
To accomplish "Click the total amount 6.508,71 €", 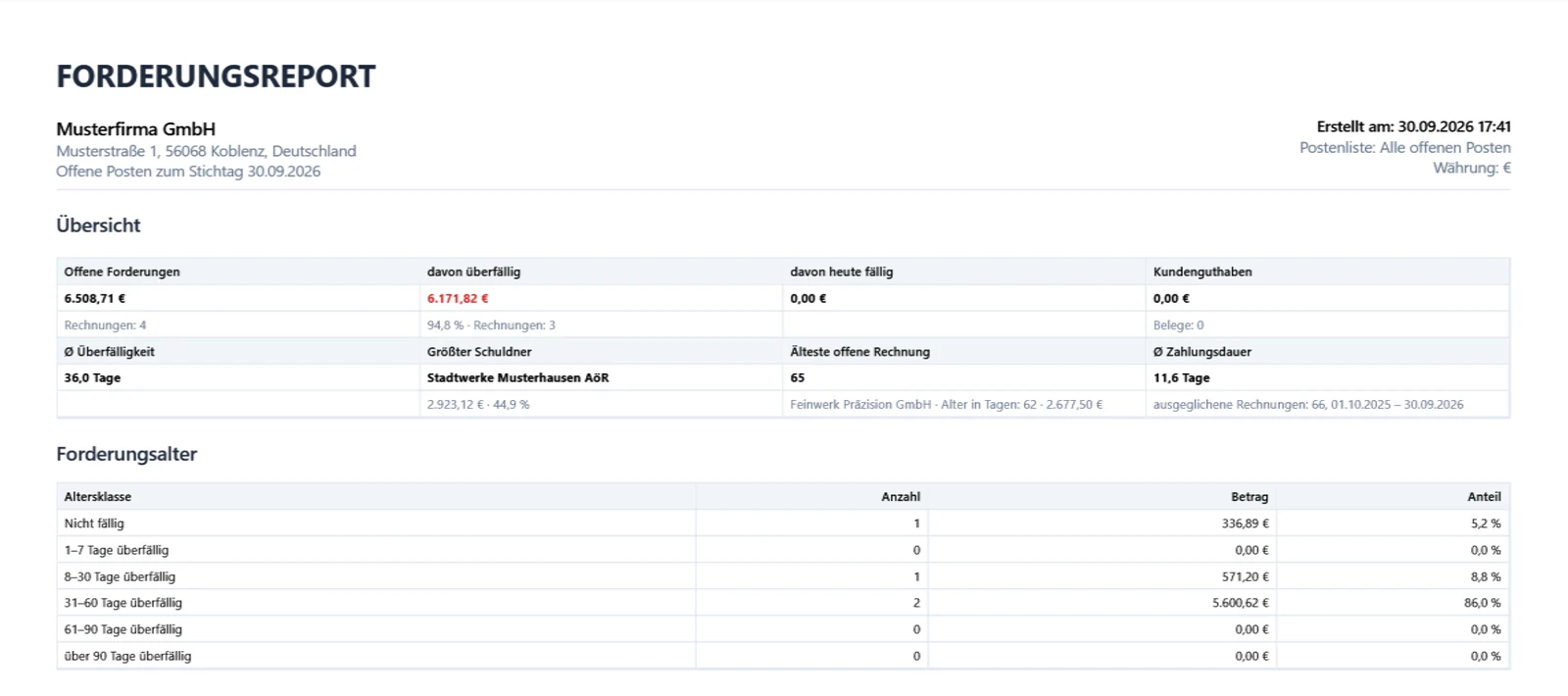I will [x=95, y=298].
